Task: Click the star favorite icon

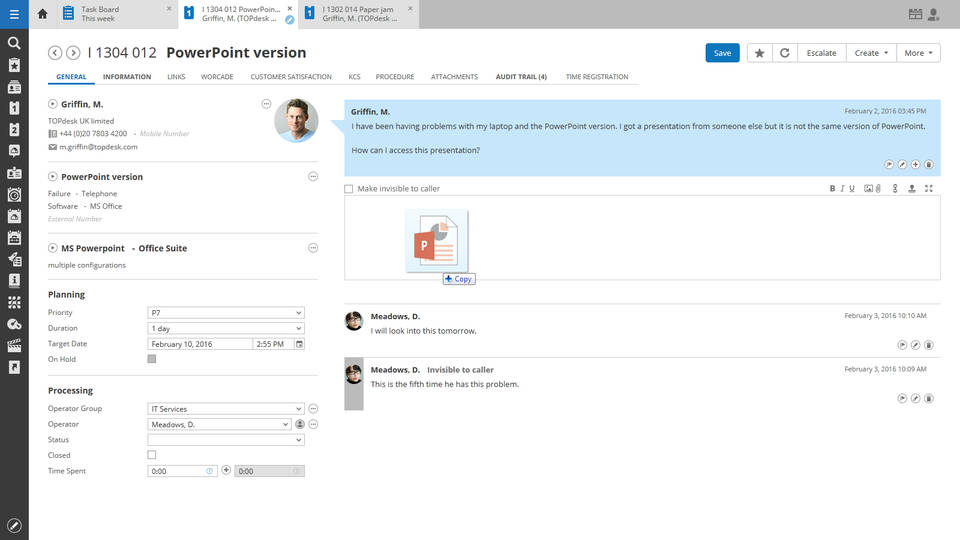Action: point(759,53)
